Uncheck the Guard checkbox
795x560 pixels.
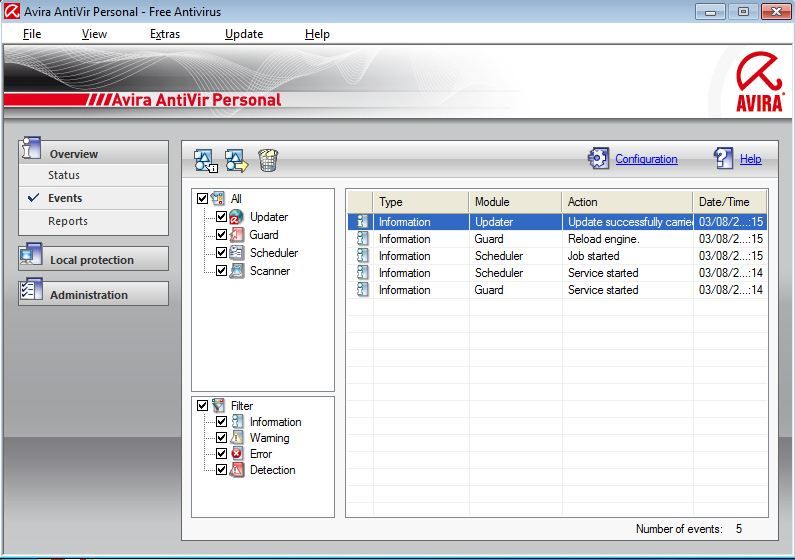222,235
